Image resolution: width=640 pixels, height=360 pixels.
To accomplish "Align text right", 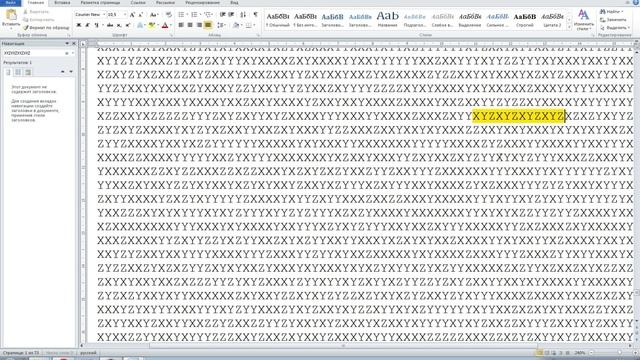I will [199, 25].
